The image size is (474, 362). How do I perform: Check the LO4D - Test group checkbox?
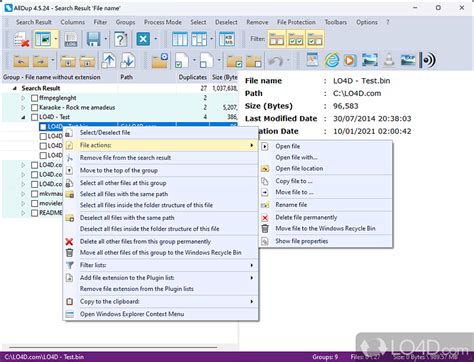pos(34,117)
